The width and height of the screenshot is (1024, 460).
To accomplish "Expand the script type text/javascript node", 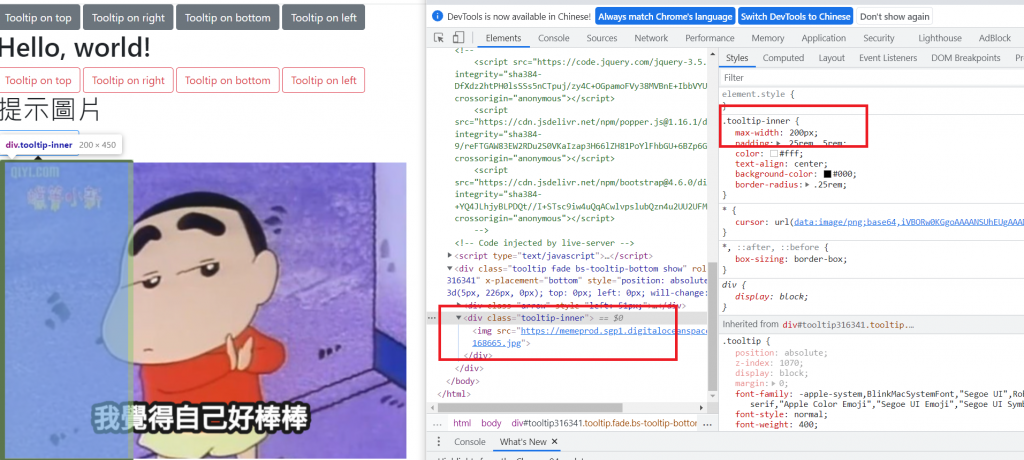I will pos(449,255).
